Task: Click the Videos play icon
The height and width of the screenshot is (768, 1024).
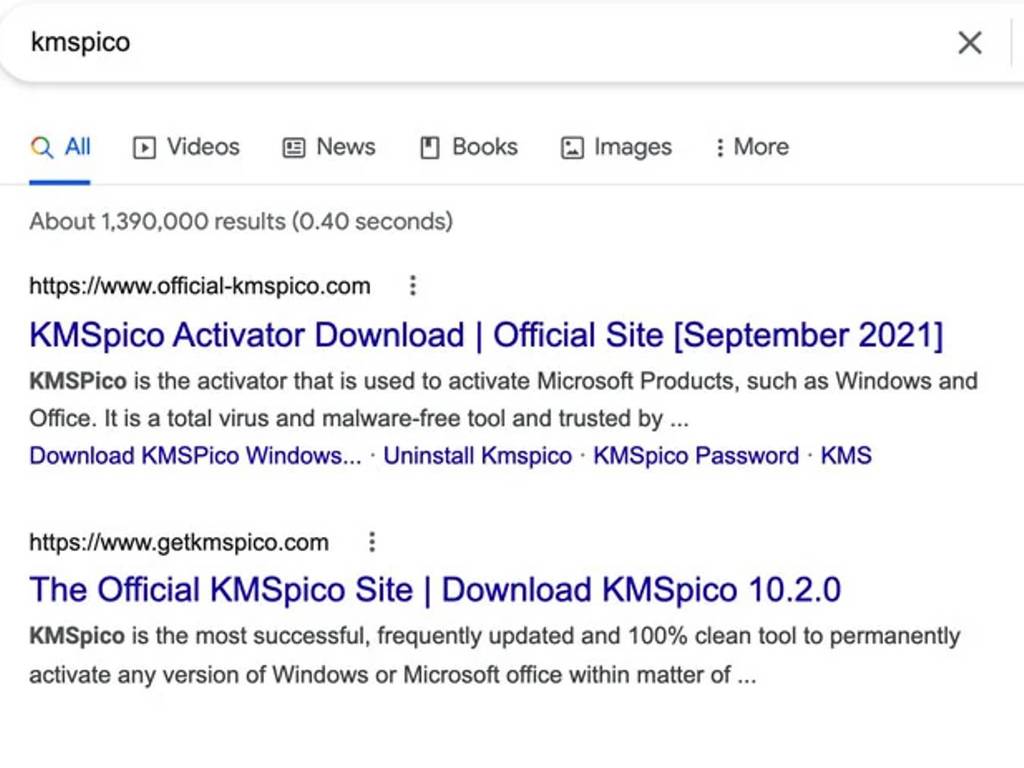Action: tap(144, 148)
